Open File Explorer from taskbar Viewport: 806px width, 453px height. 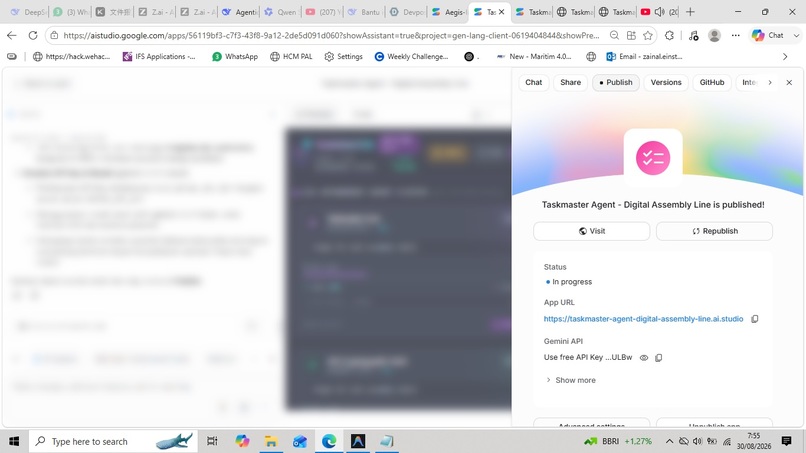(x=271, y=441)
